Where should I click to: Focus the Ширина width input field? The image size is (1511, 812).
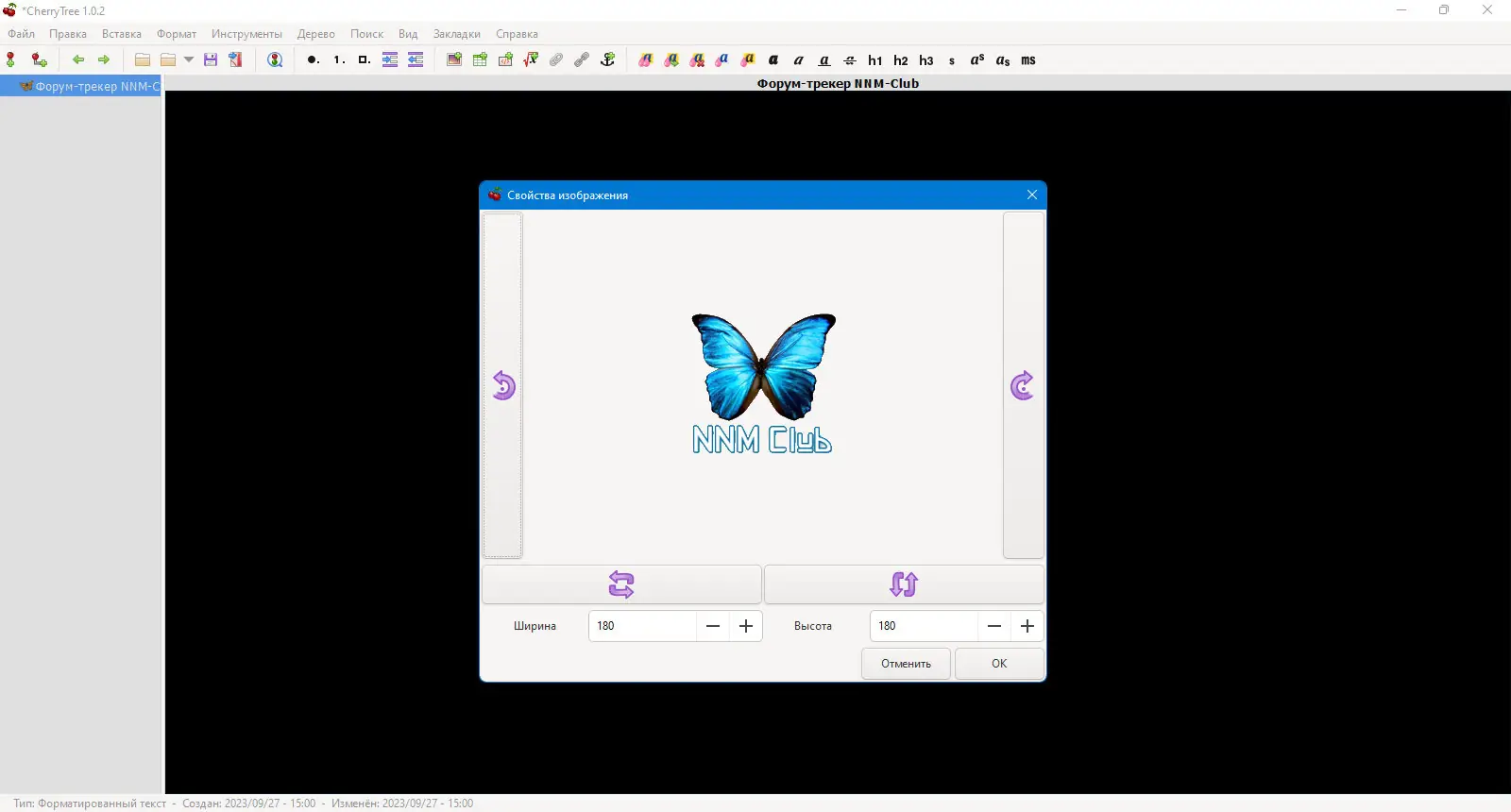click(642, 626)
